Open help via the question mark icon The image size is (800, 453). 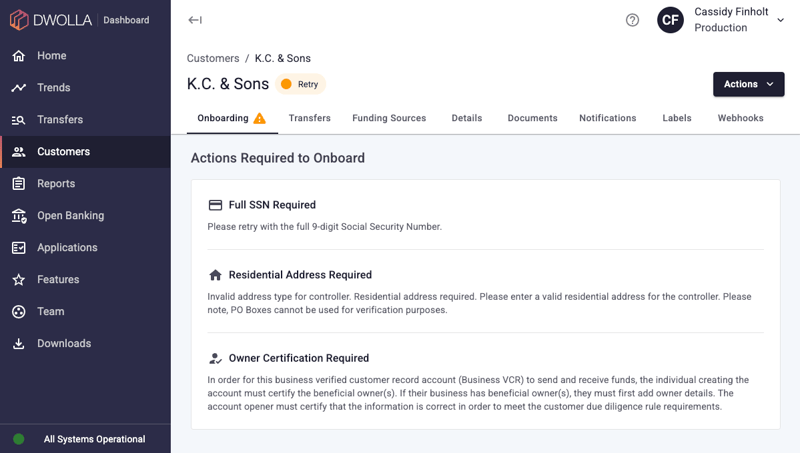[x=632, y=20]
